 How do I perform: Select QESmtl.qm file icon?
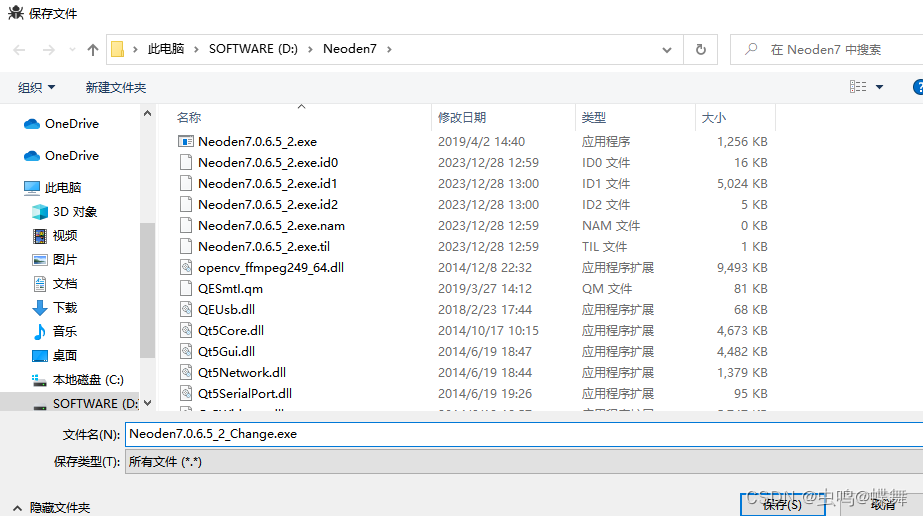[x=186, y=288]
